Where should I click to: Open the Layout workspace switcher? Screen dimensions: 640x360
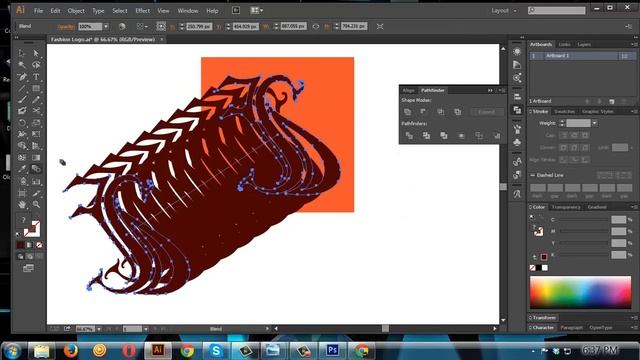(x=503, y=11)
